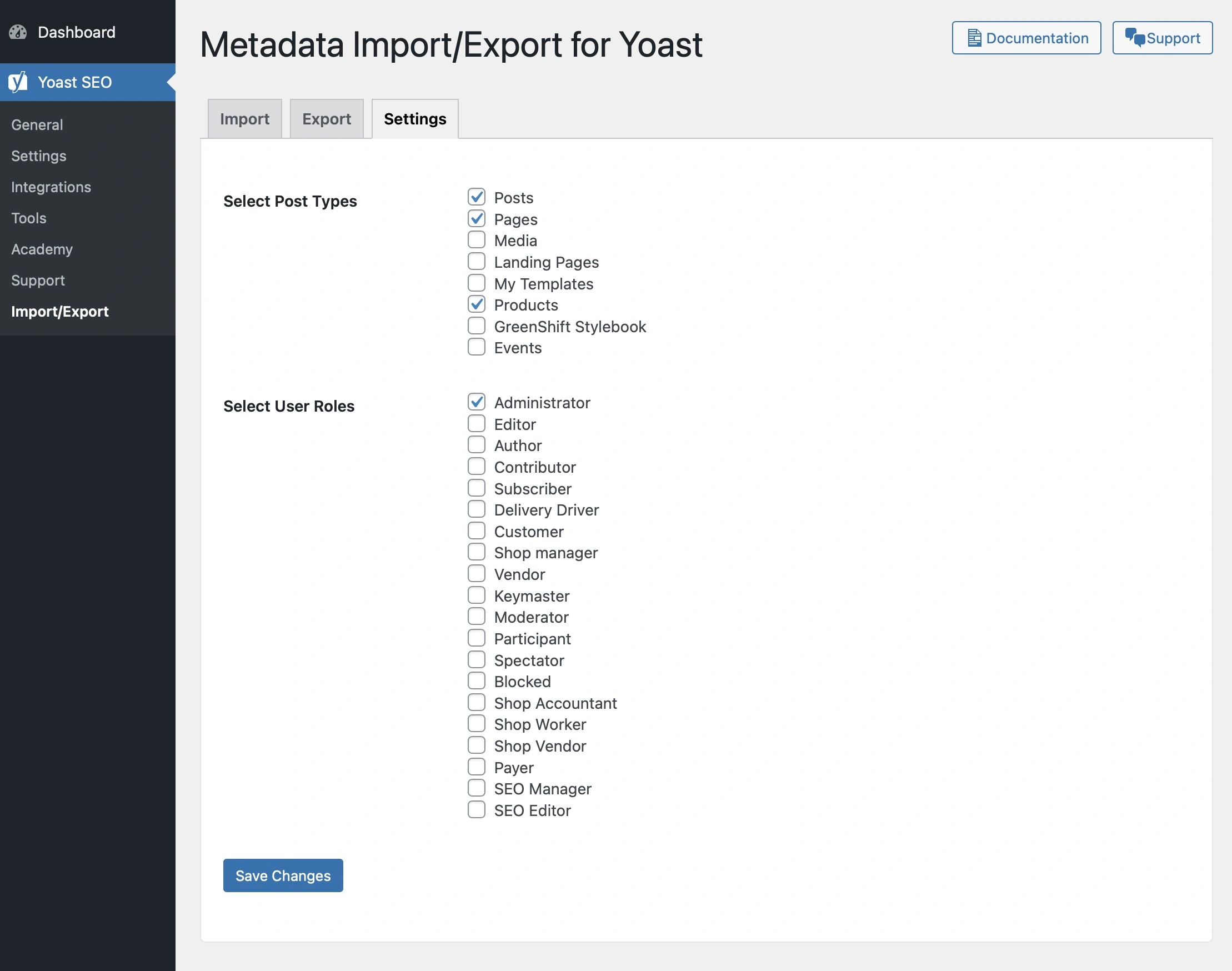1232x971 pixels.
Task: Check the Spectator checkbox
Action: coord(477,659)
